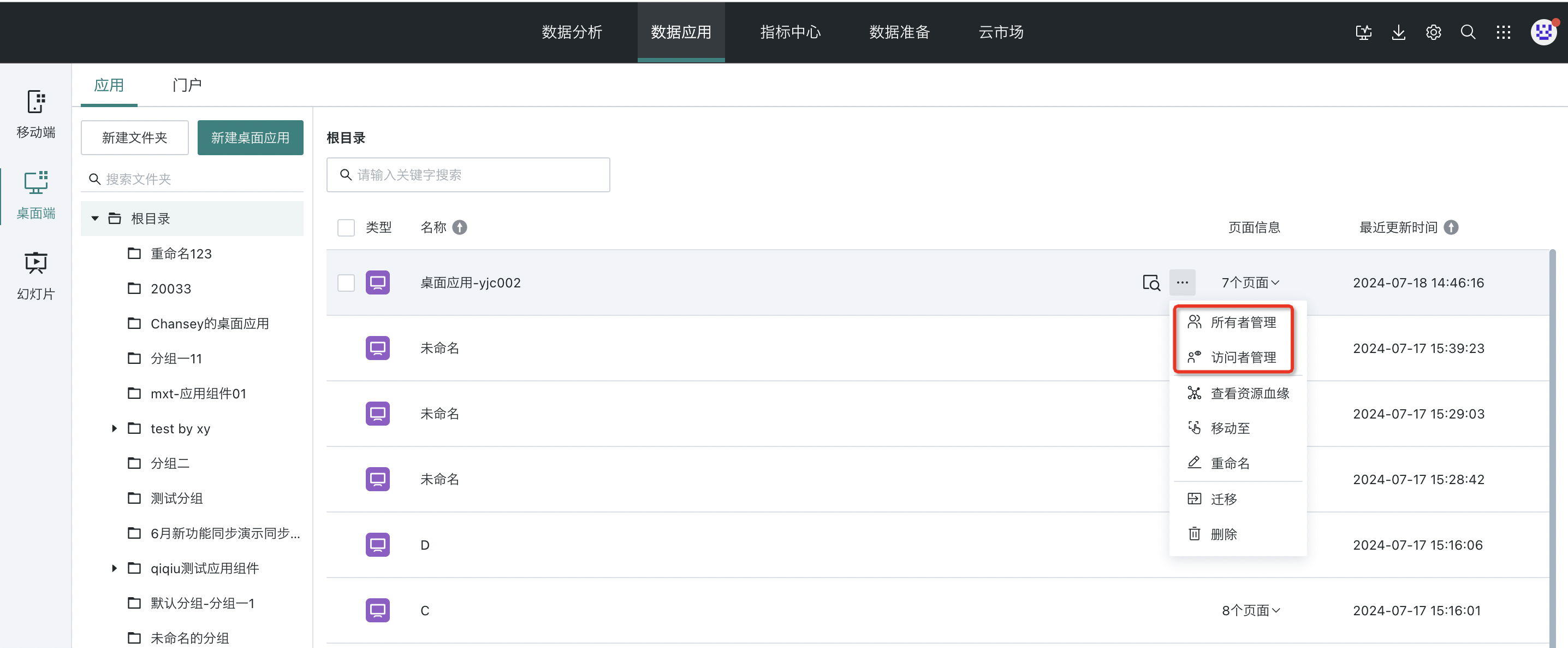The width and height of the screenshot is (1568, 648).
Task: Choose 所有者管理 from context menu
Action: (1242, 322)
